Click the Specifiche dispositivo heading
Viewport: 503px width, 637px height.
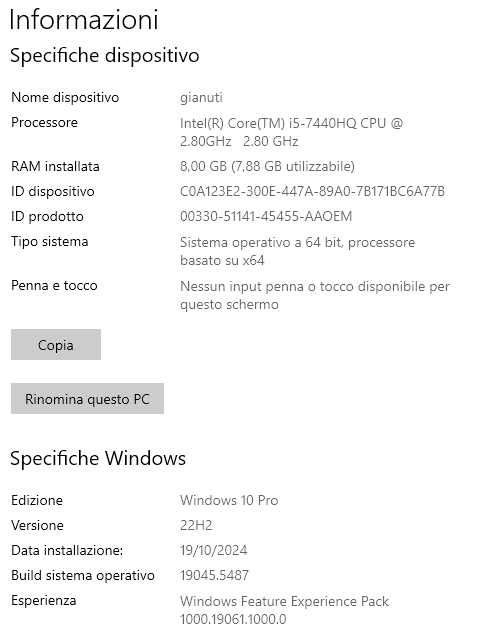tap(105, 55)
